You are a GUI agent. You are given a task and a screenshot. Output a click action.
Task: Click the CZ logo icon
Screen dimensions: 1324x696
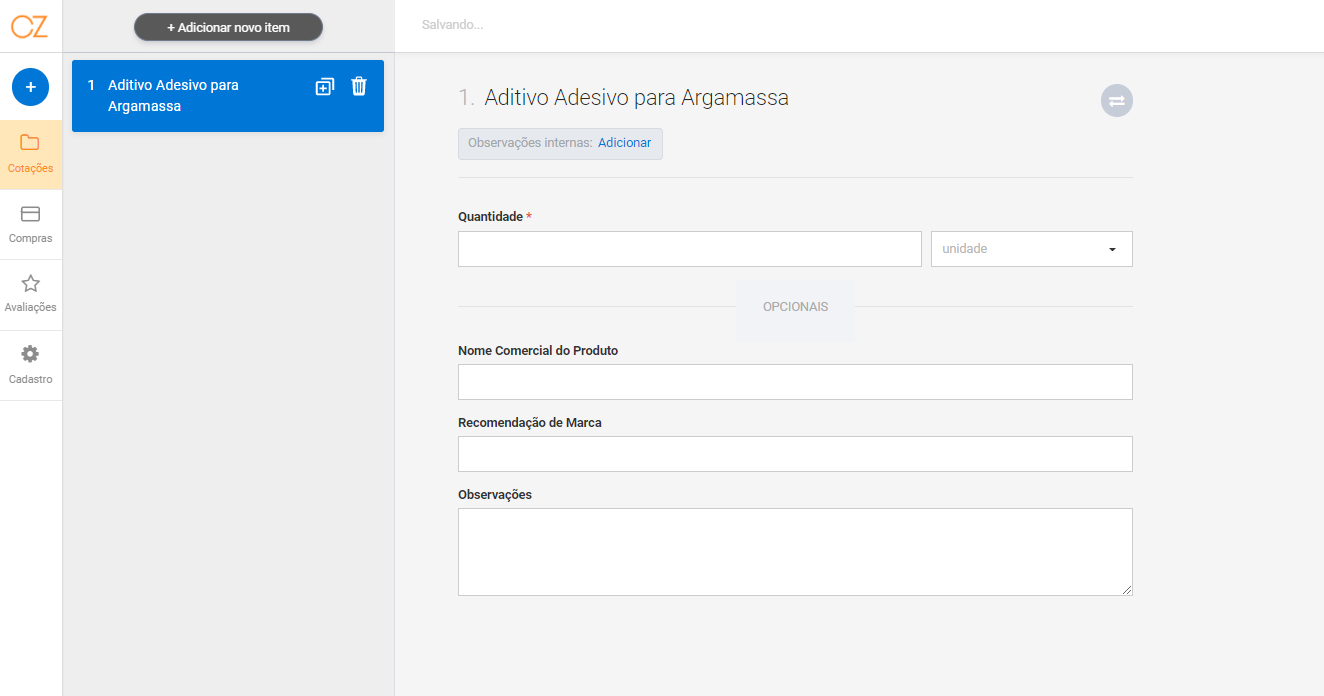(30, 26)
